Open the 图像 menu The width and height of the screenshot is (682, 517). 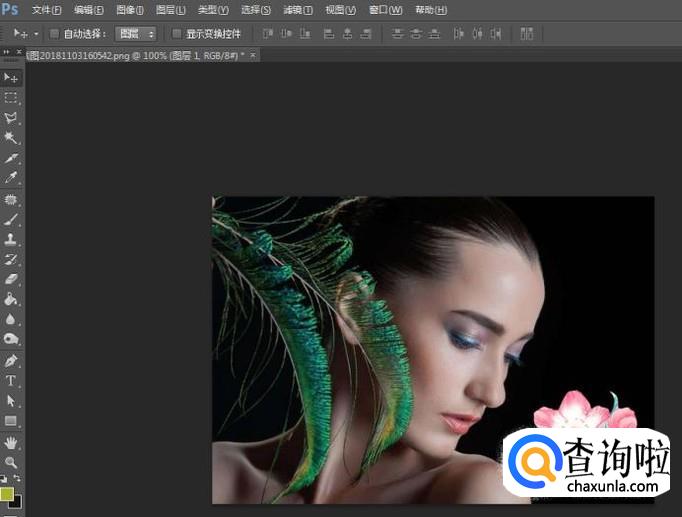point(130,10)
